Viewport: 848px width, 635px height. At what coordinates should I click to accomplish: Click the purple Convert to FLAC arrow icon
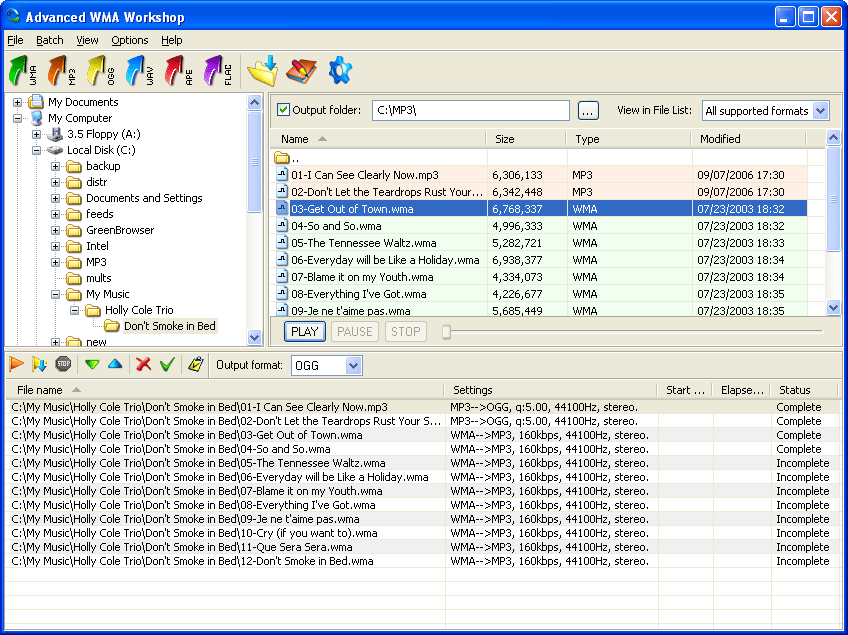217,71
